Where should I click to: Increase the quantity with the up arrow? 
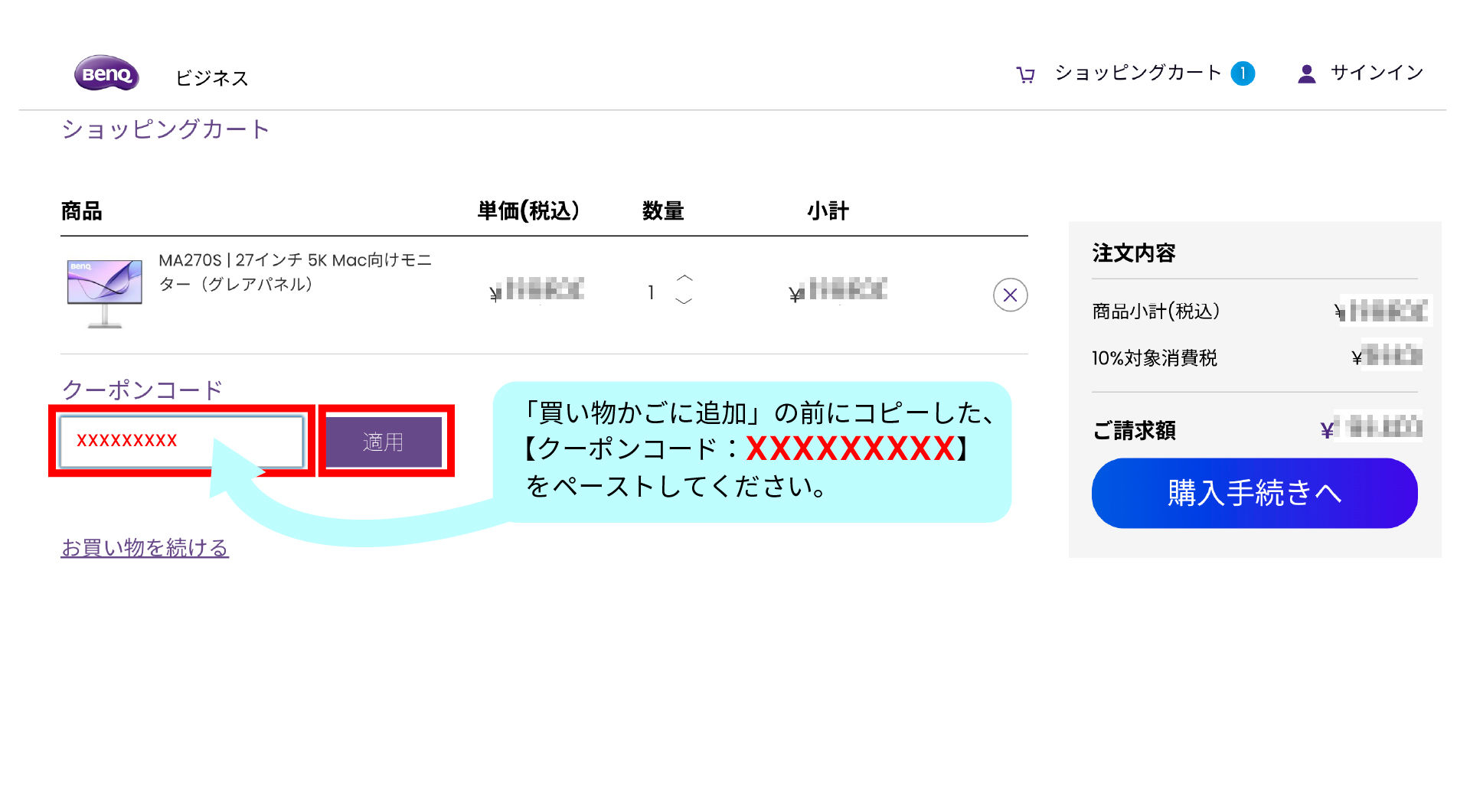[x=684, y=278]
